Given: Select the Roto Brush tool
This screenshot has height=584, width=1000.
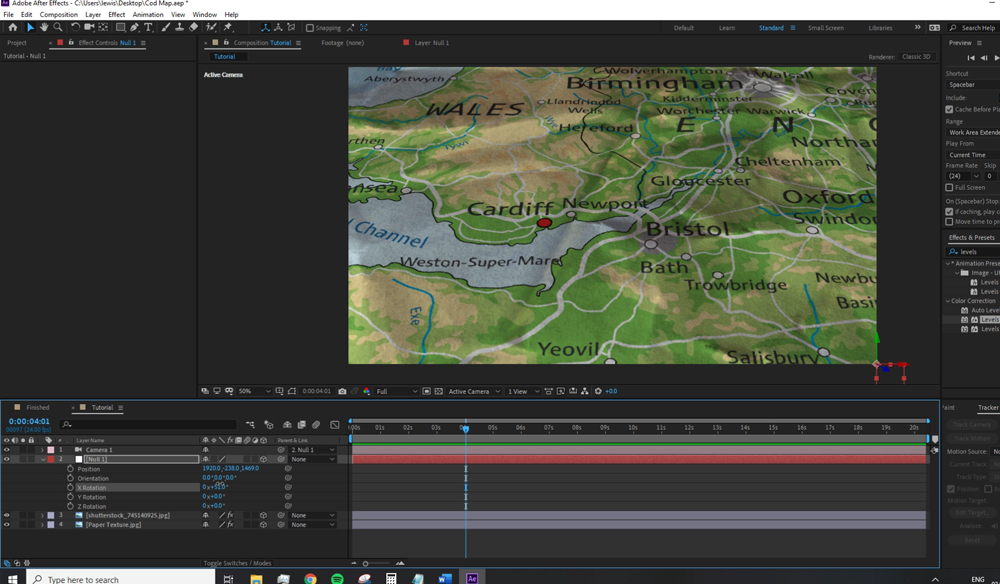Looking at the screenshot, I should pos(211,27).
